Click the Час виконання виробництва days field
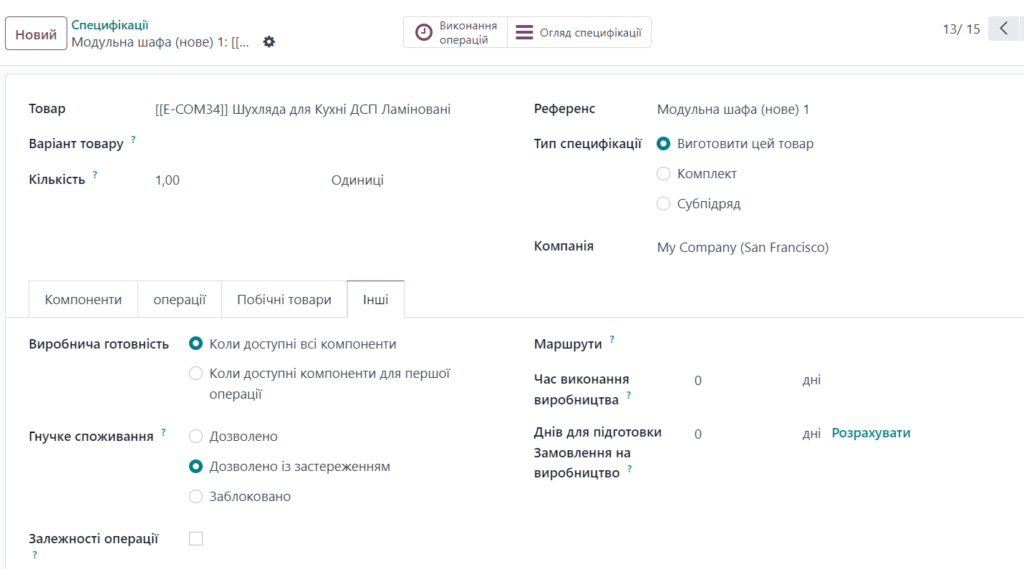This screenshot has width=1024, height=569. [x=743, y=380]
